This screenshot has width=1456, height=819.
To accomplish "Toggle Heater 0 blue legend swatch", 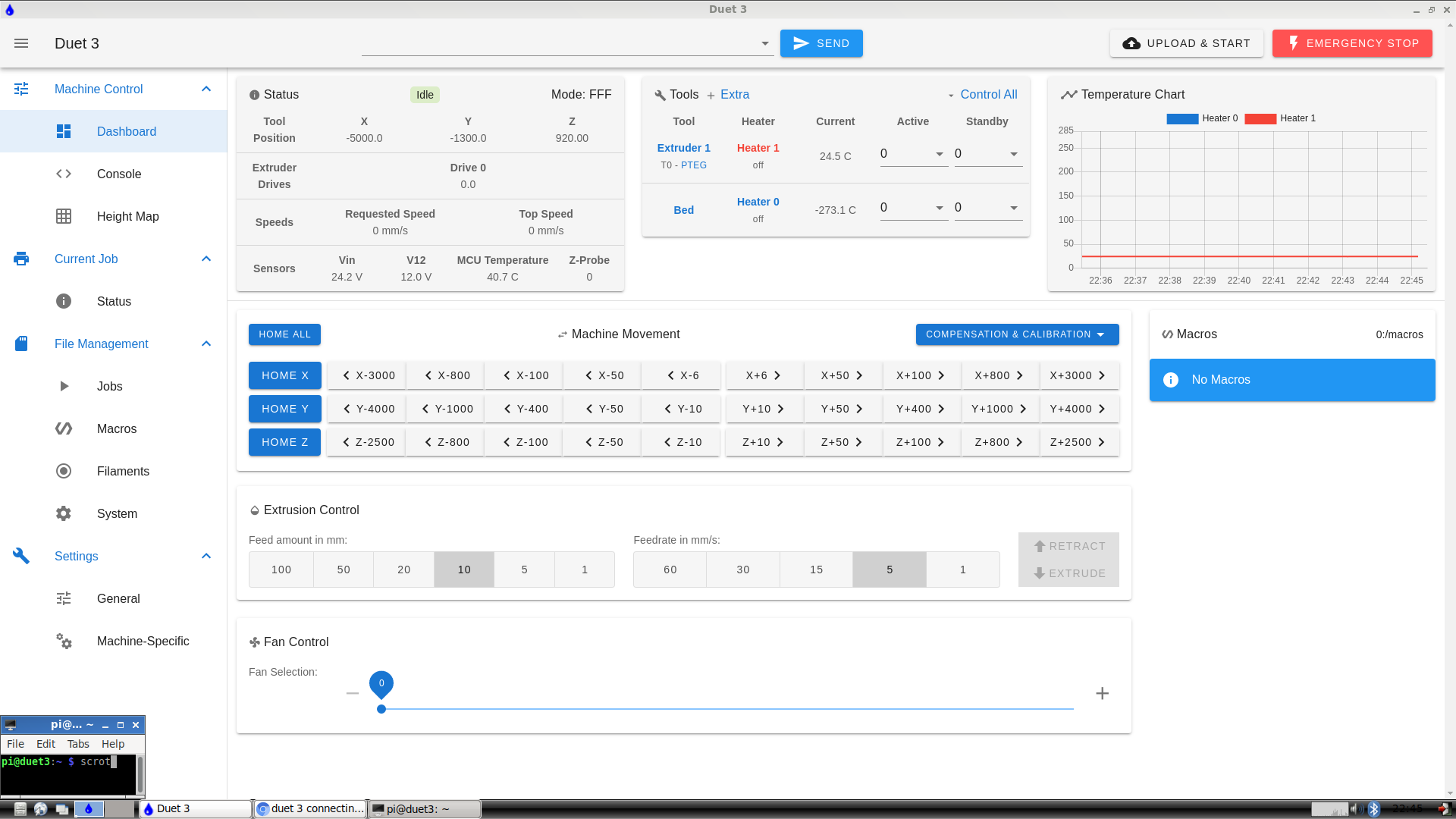I will (x=1182, y=118).
